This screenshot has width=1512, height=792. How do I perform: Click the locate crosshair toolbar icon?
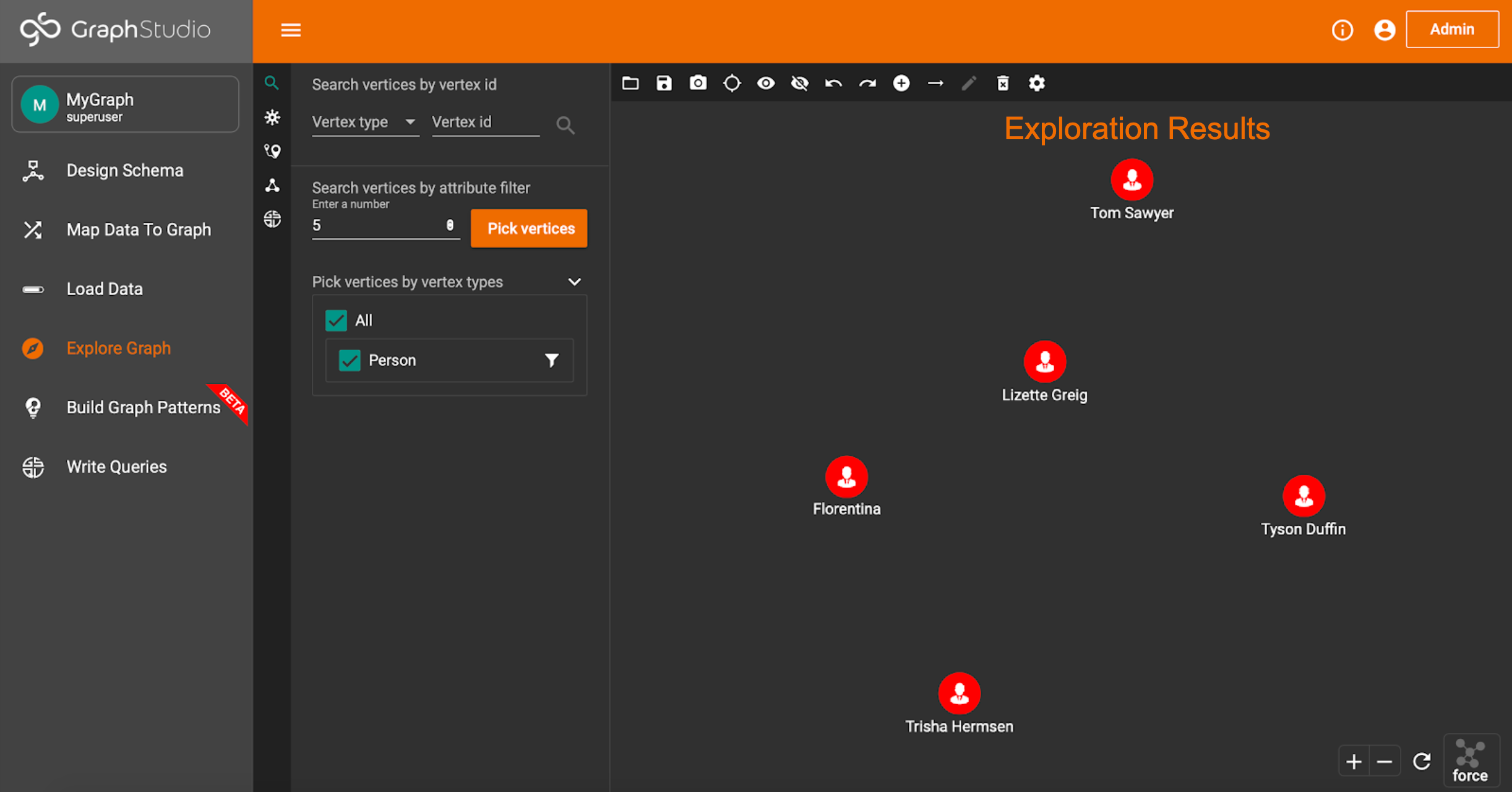(x=732, y=83)
